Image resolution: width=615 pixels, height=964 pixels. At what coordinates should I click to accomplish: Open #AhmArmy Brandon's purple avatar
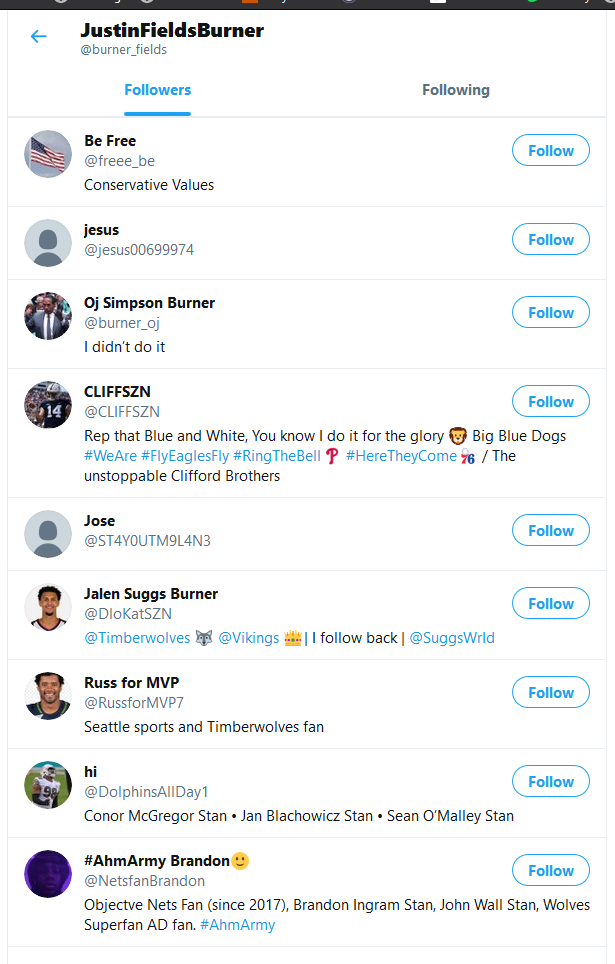tap(48, 874)
